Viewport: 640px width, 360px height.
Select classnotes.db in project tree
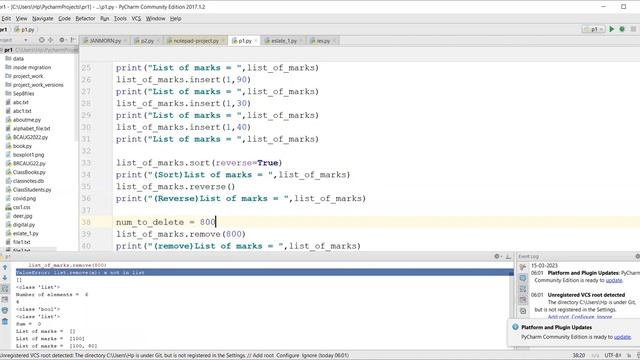click(28, 181)
